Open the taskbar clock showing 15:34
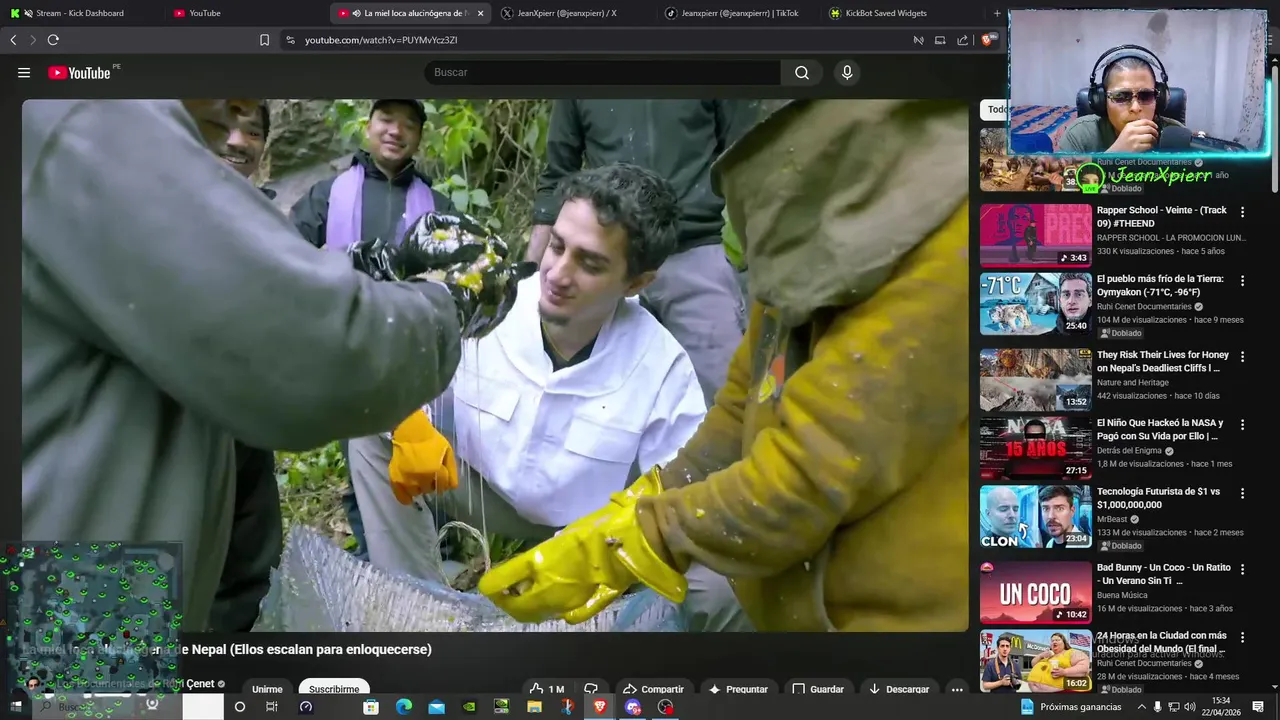 point(1220,707)
